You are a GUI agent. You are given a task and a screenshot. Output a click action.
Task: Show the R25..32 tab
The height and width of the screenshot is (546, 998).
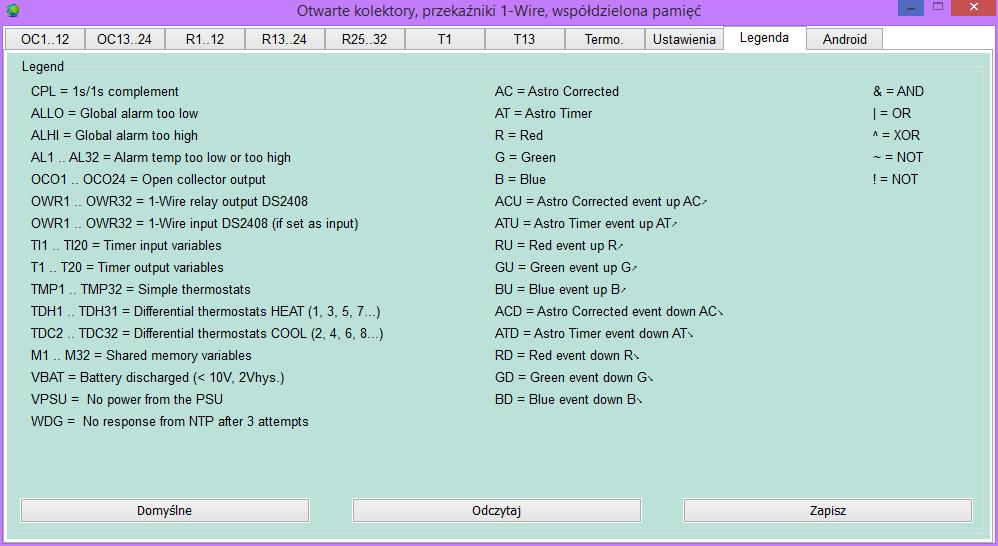pyautogui.click(x=364, y=39)
